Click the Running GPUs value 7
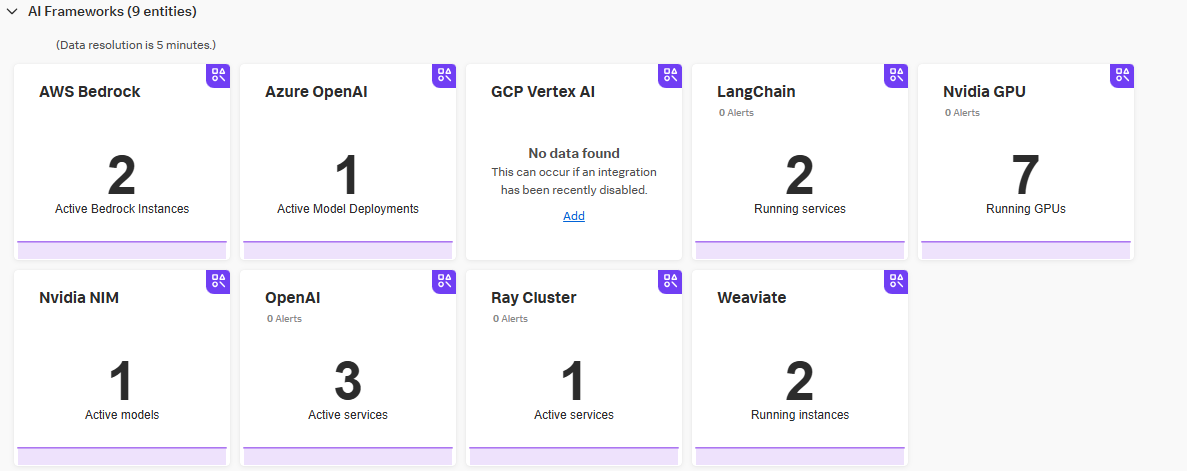The image size is (1187, 471). [1026, 176]
